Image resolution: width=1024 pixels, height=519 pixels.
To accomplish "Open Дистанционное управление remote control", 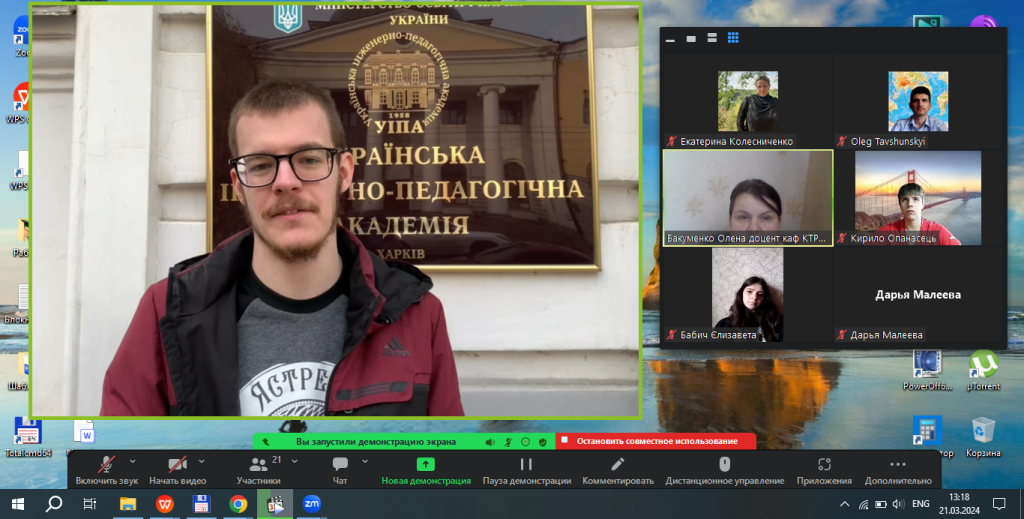I will pyautogui.click(x=724, y=471).
